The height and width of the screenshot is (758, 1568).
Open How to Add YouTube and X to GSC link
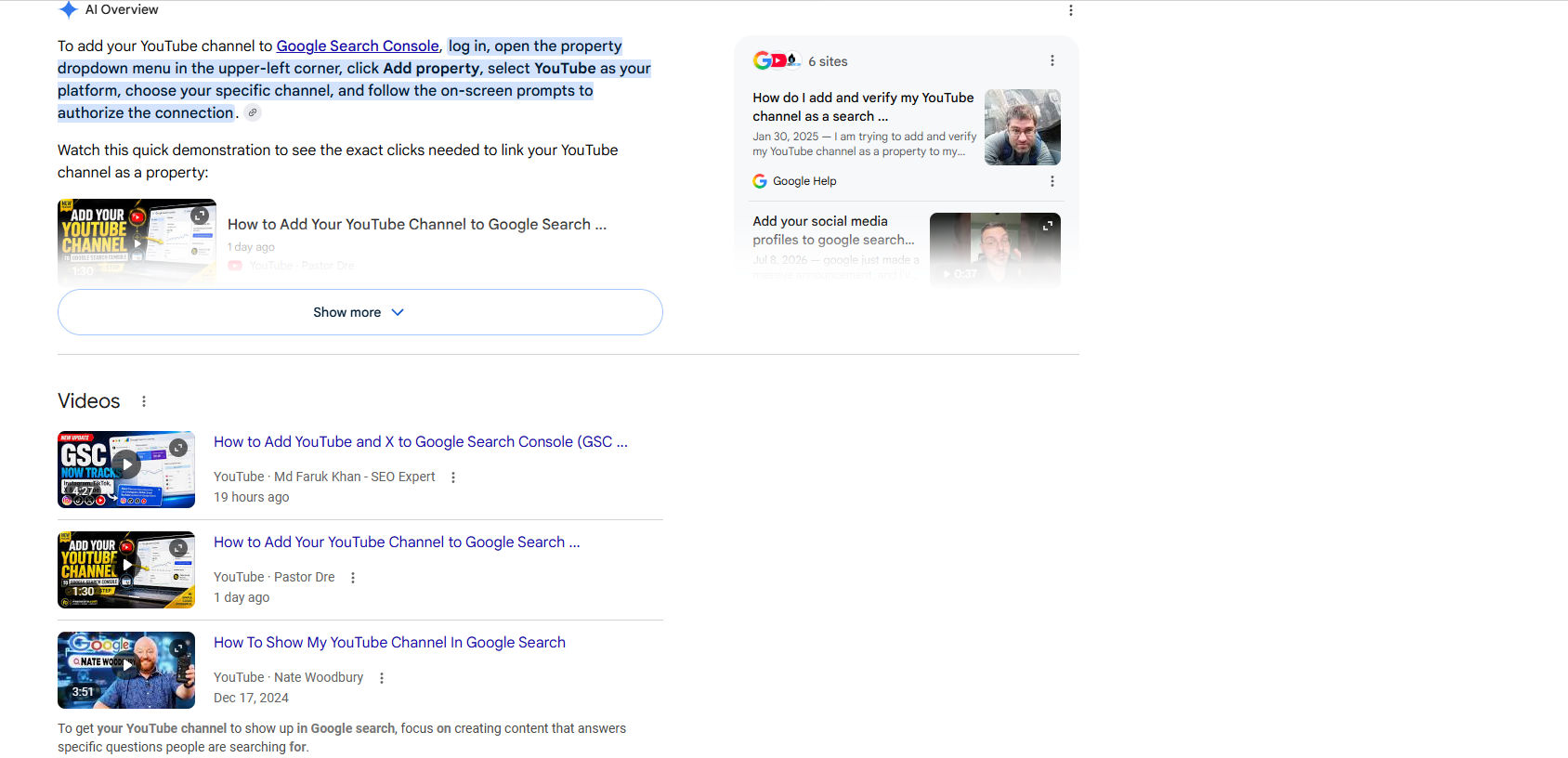[421, 442]
